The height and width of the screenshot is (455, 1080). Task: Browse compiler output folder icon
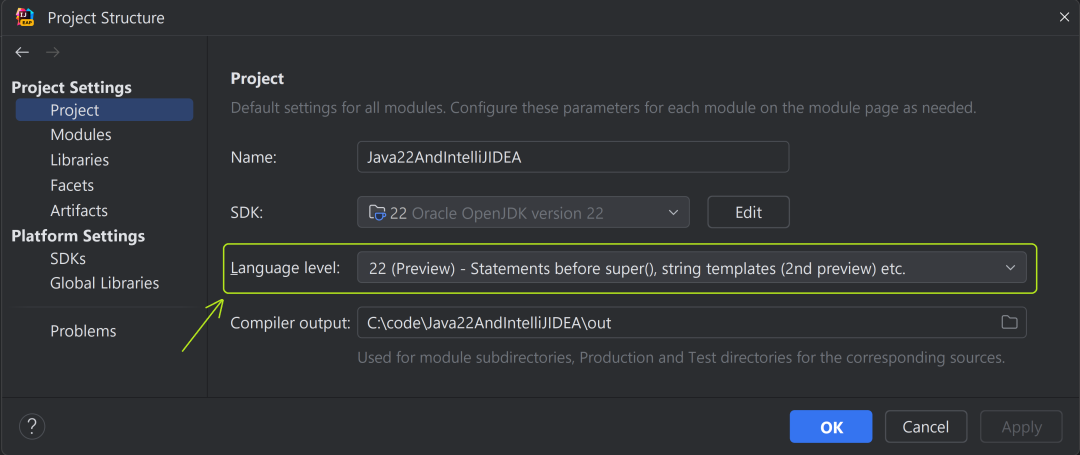[x=1009, y=322]
